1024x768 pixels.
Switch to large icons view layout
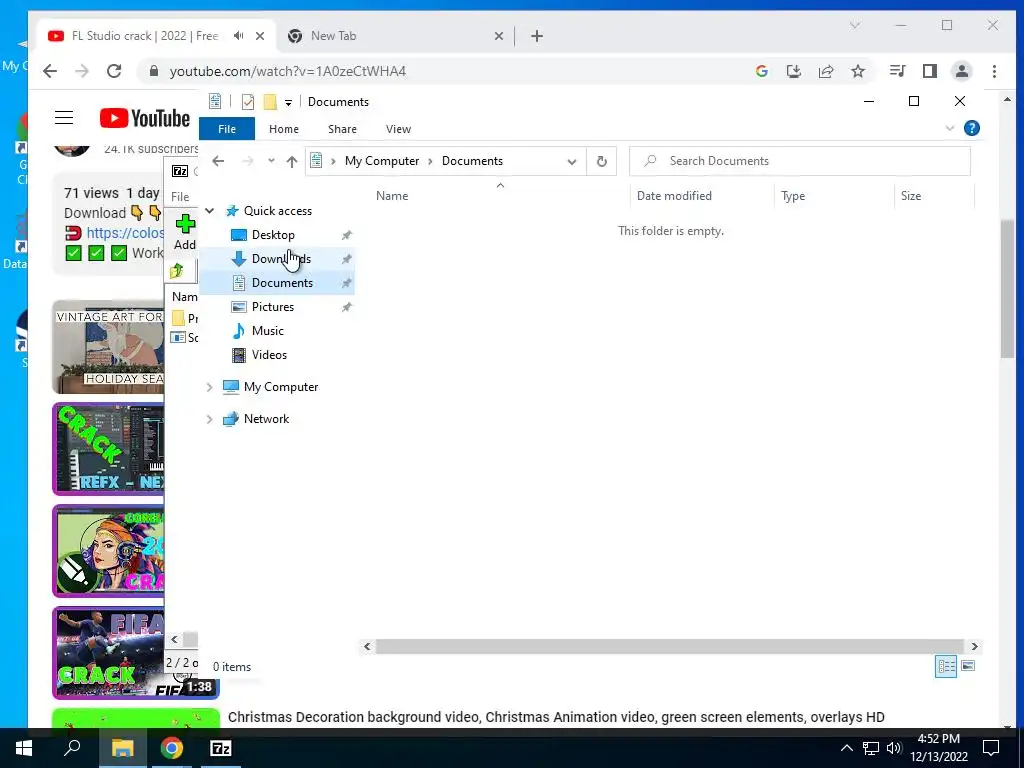tap(968, 666)
